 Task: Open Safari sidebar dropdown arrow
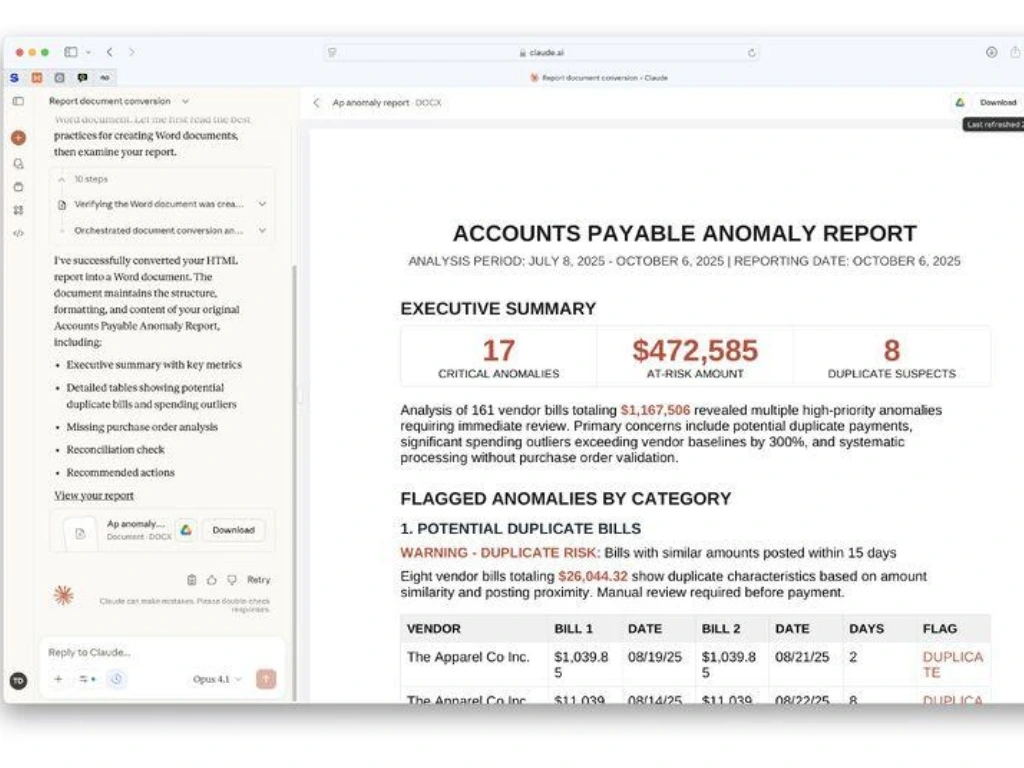click(x=88, y=52)
